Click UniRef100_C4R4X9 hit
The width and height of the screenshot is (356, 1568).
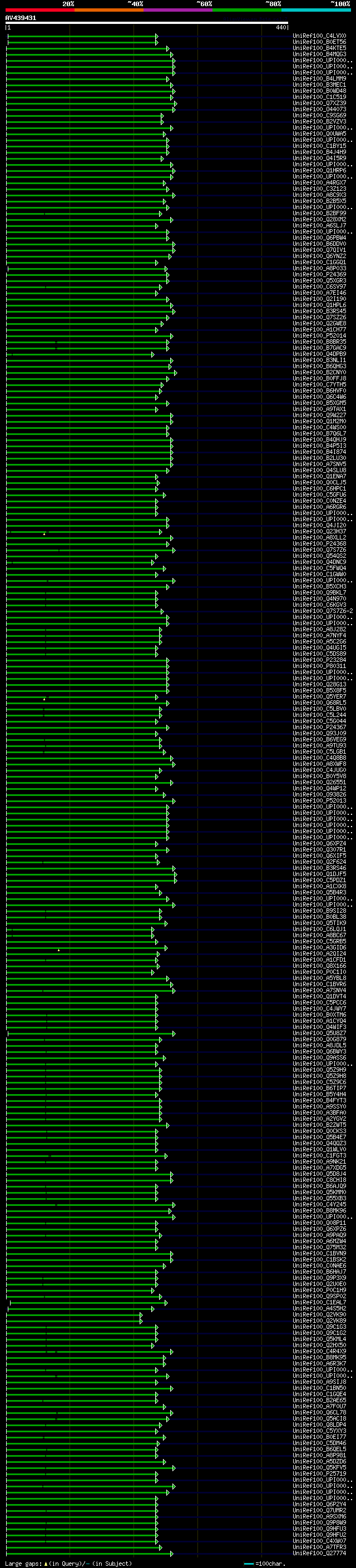(x=319, y=1351)
